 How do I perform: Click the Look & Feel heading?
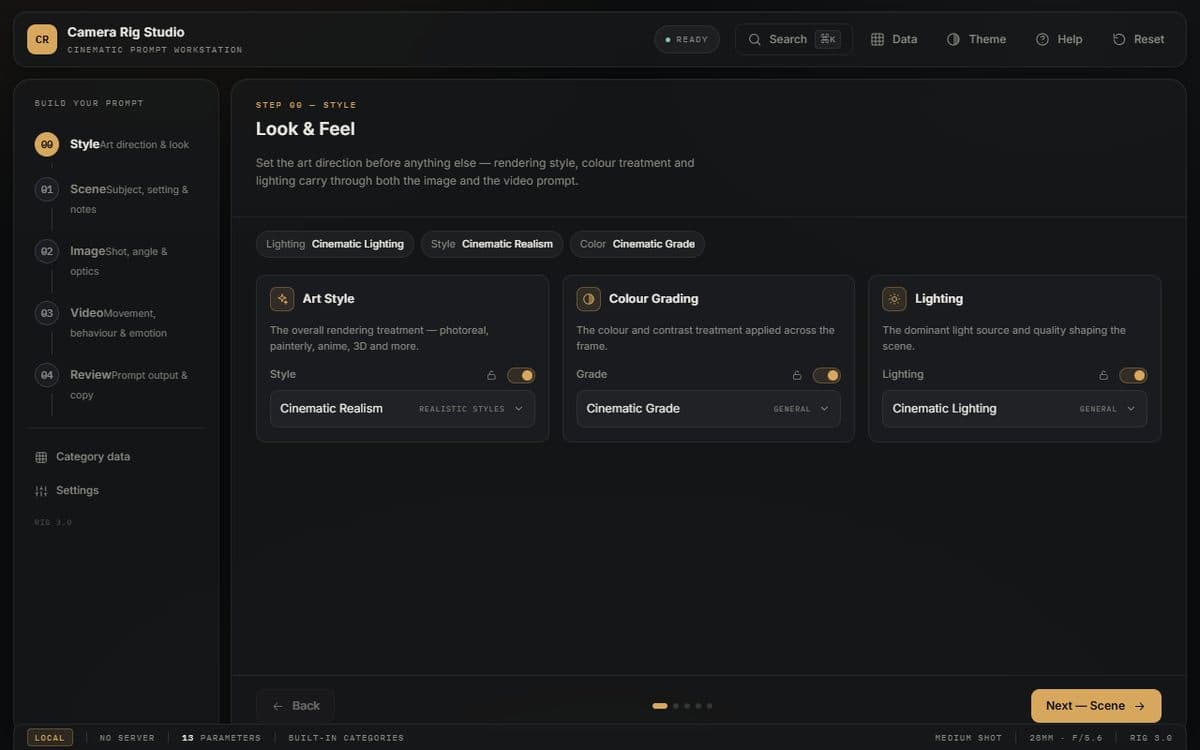pyautogui.click(x=305, y=129)
